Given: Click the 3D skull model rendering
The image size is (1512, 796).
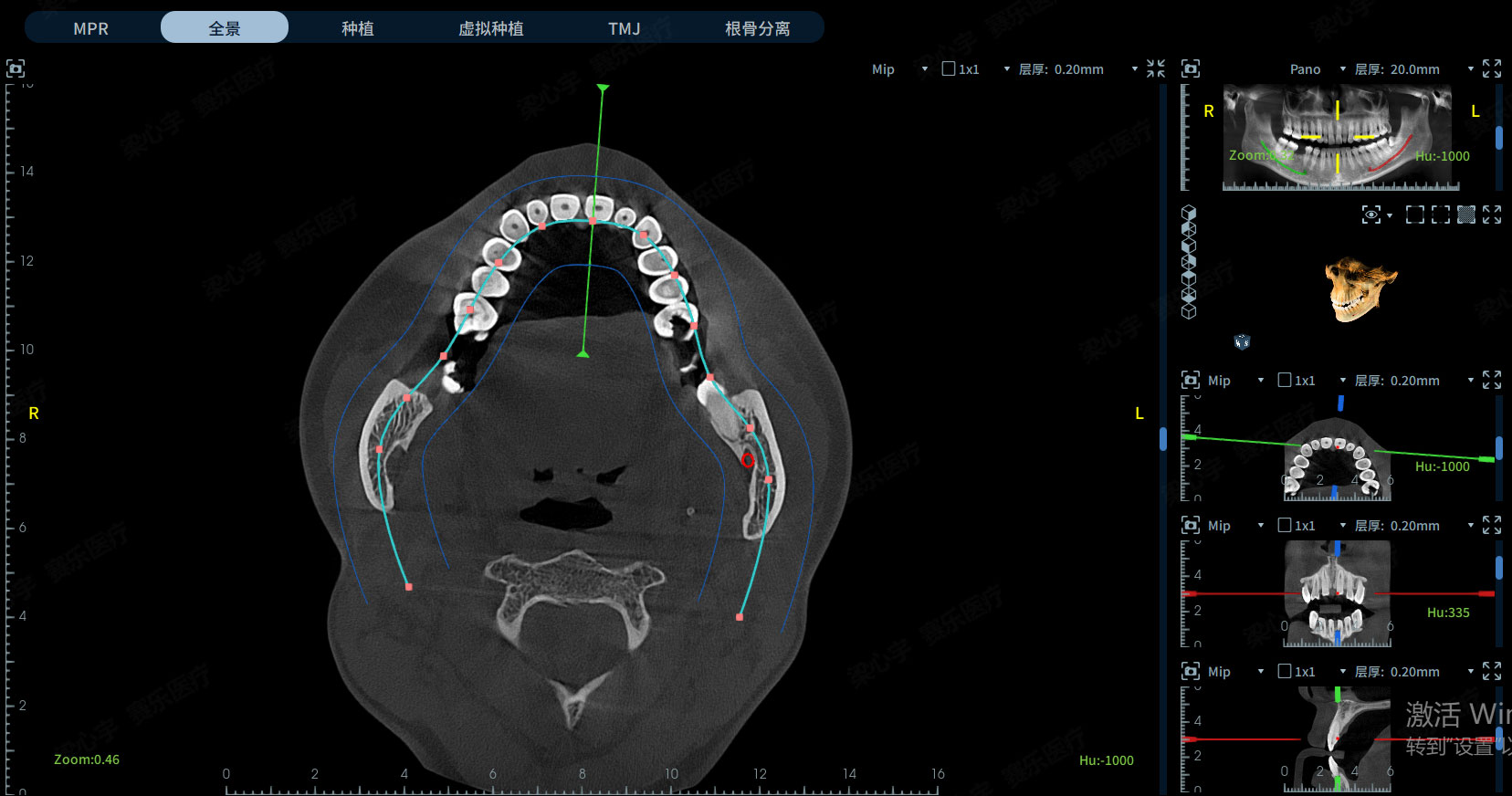Looking at the screenshot, I should click(1360, 289).
